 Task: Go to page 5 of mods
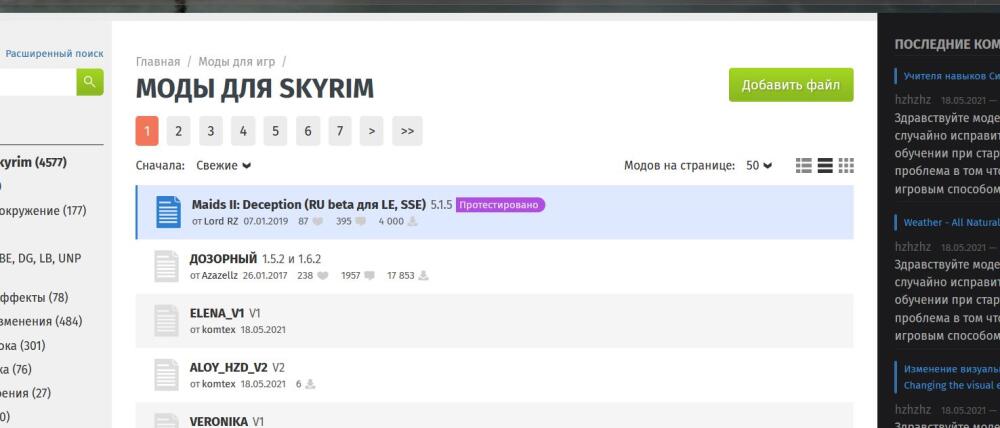pos(275,131)
